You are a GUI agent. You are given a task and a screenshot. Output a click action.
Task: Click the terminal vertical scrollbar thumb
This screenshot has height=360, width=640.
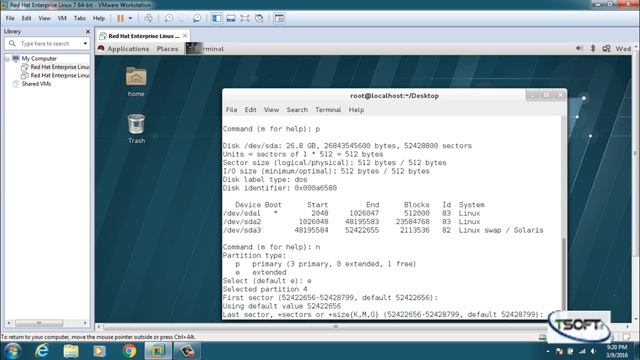pos(564,273)
